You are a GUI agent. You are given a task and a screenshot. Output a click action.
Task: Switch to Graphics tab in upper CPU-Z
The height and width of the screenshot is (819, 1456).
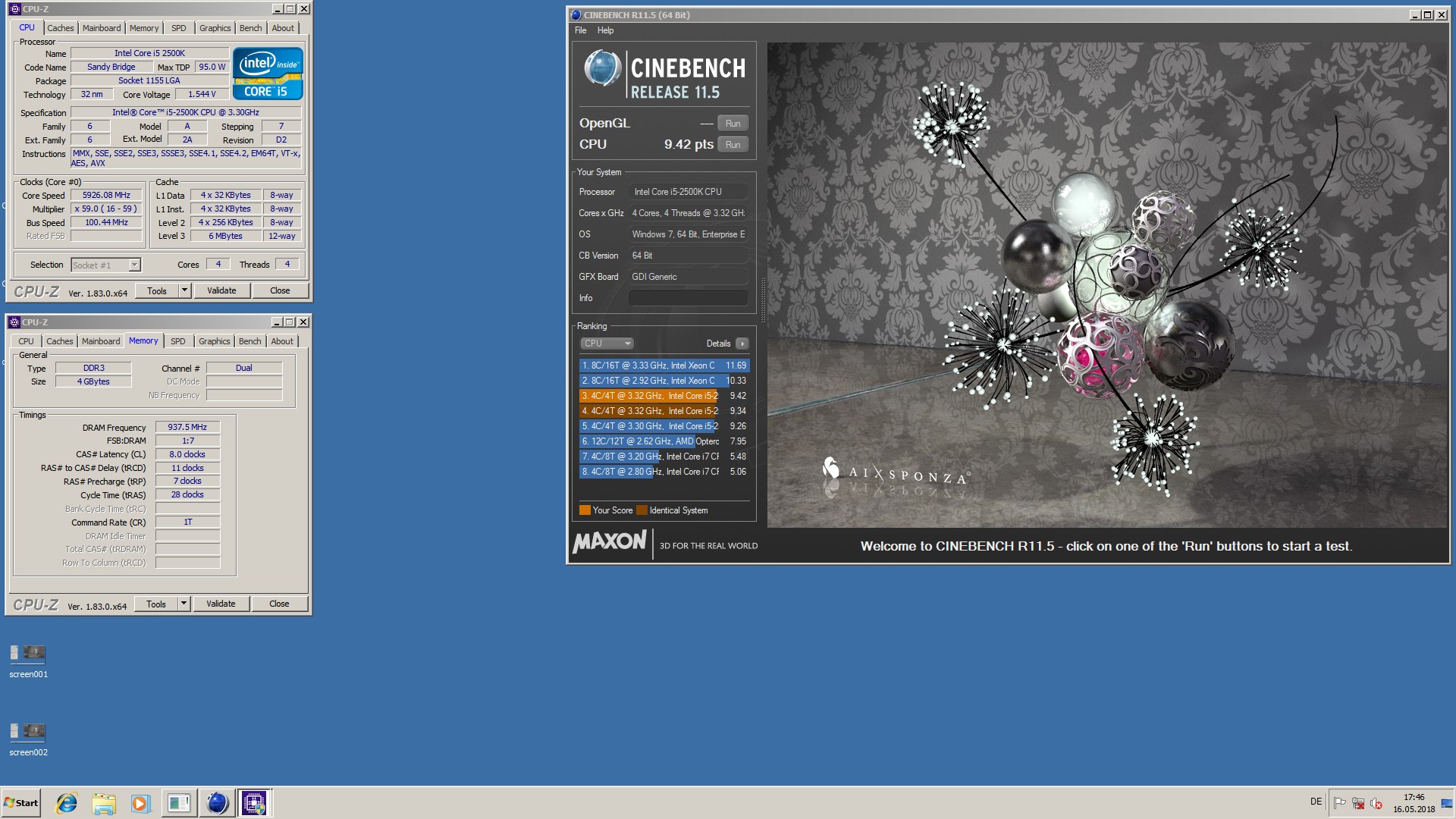215,28
